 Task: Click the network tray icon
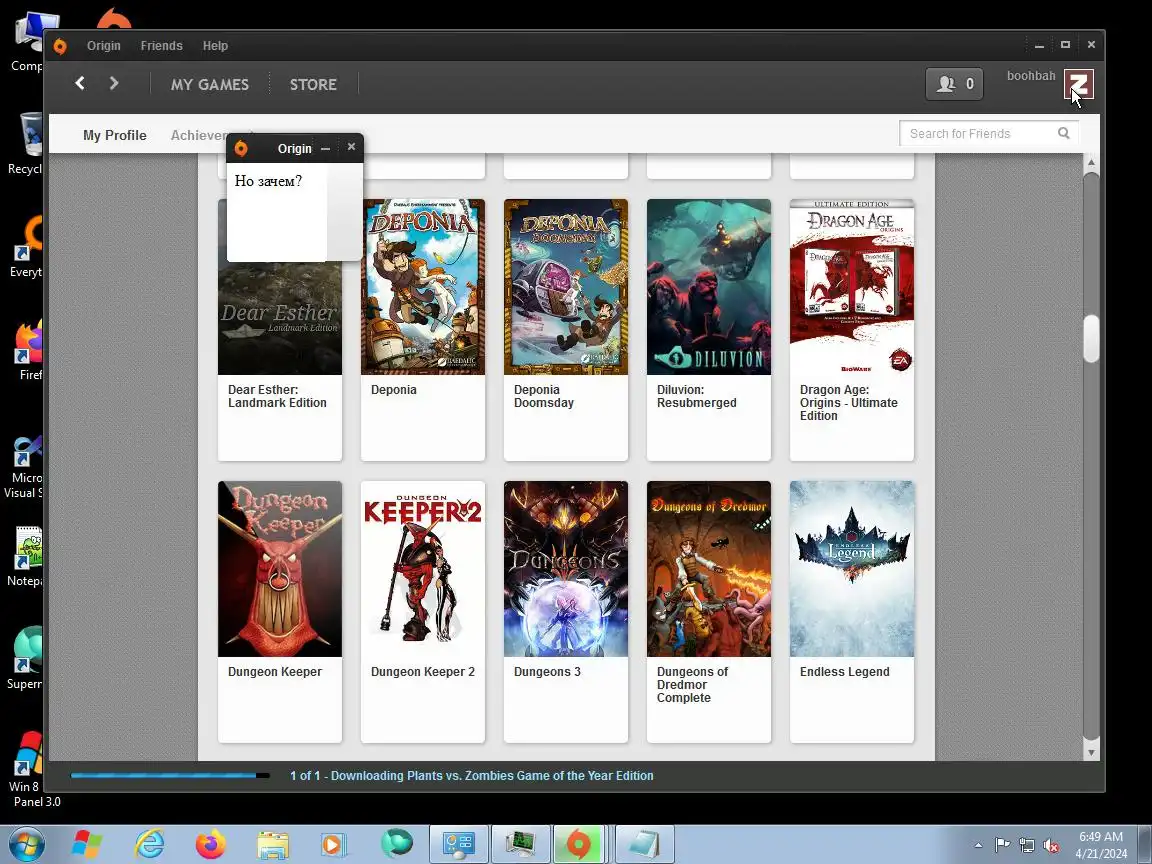coord(1027,845)
